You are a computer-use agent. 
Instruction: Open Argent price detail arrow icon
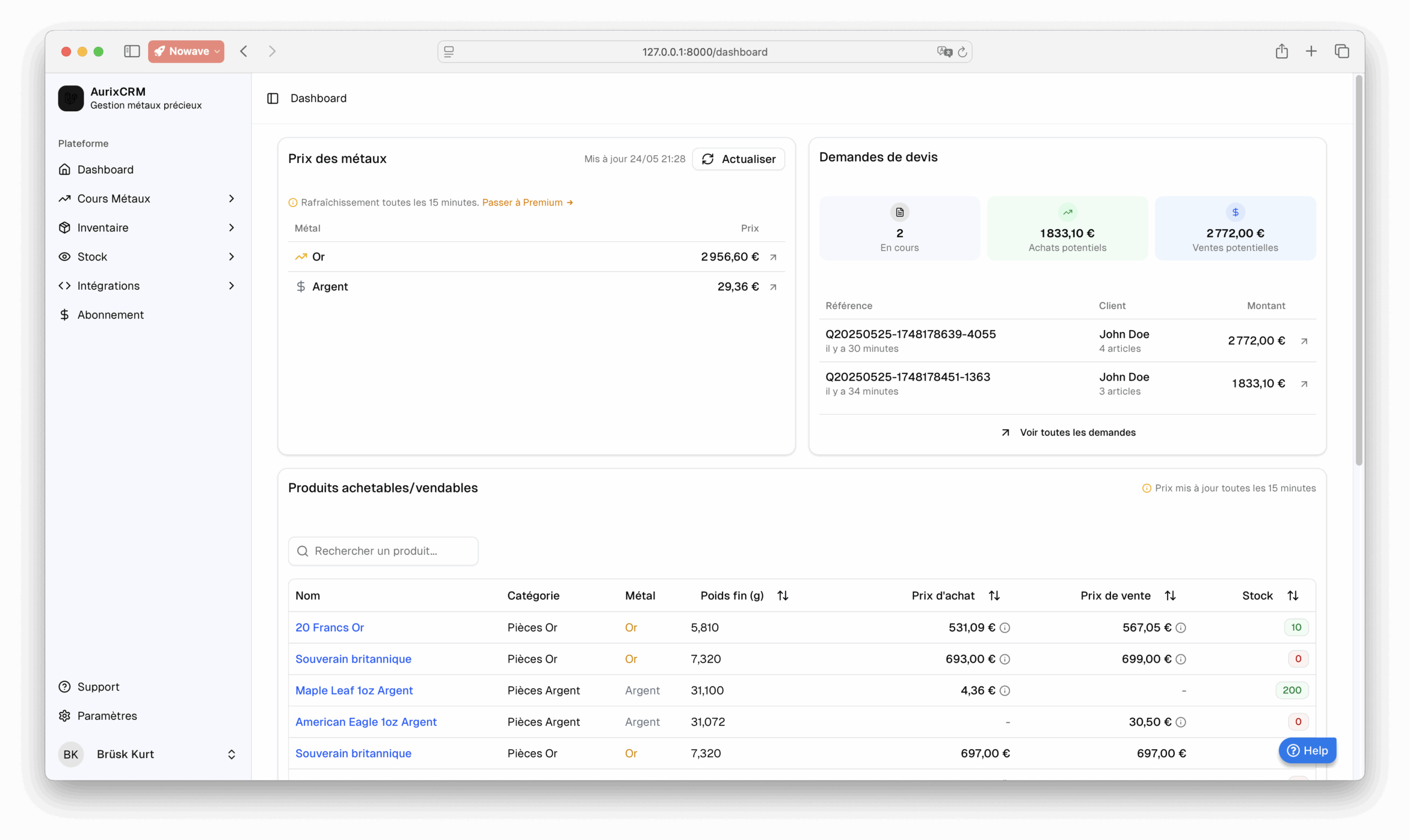(773, 287)
